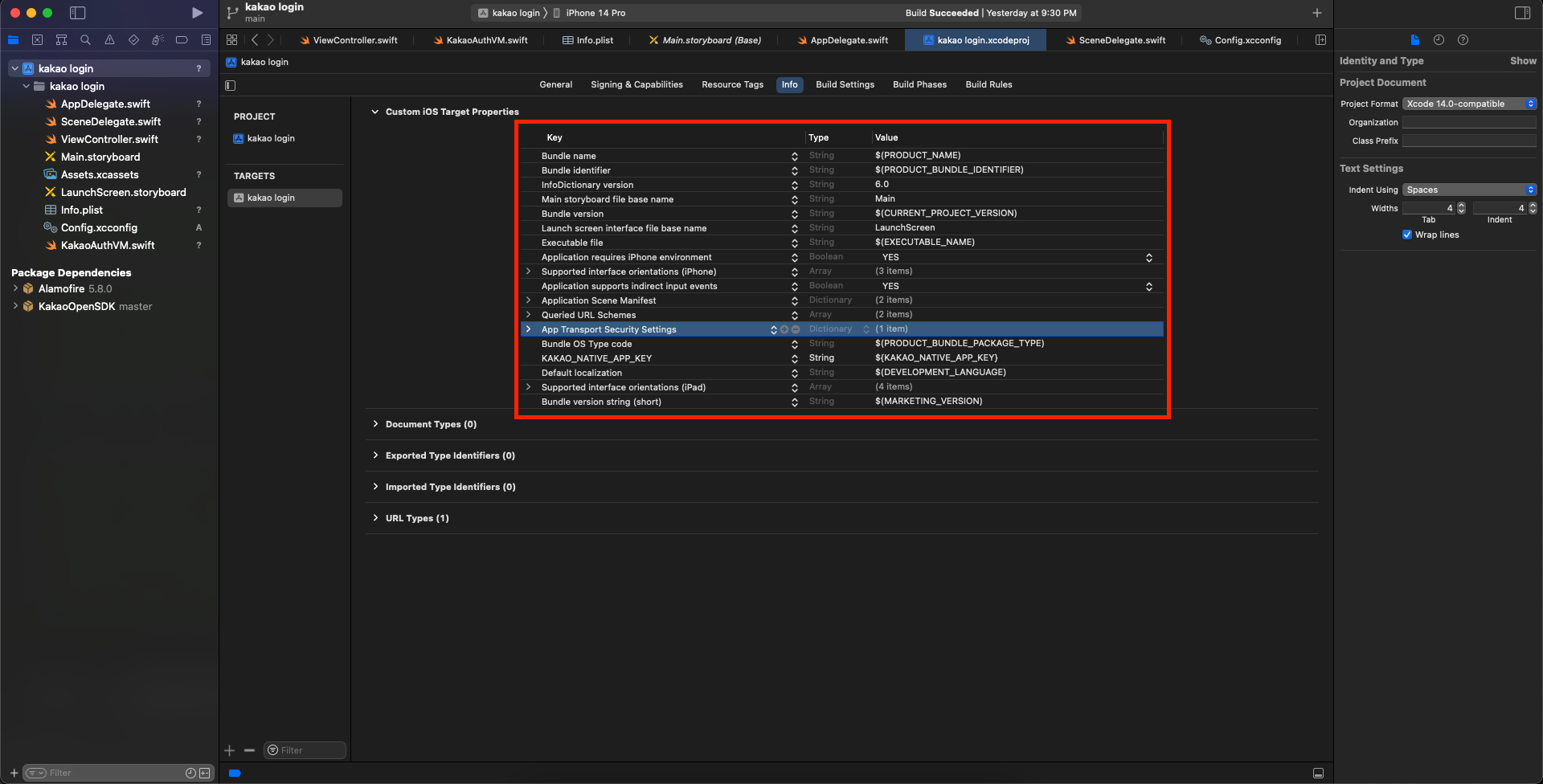Expand the Exported Type Identifiers section
The width and height of the screenshot is (1543, 784).
[x=375, y=455]
